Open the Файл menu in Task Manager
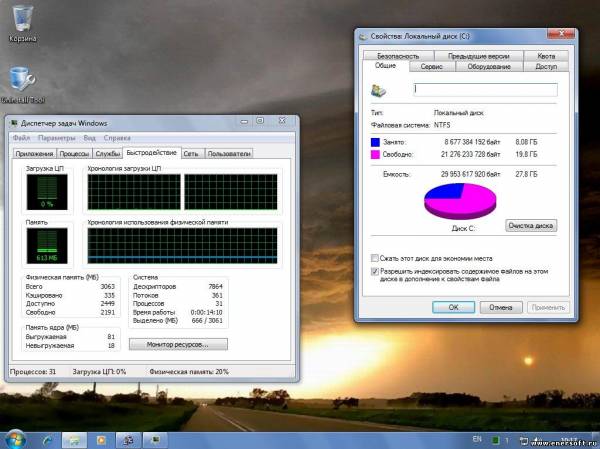This screenshot has height=449, width=600. click(x=21, y=138)
